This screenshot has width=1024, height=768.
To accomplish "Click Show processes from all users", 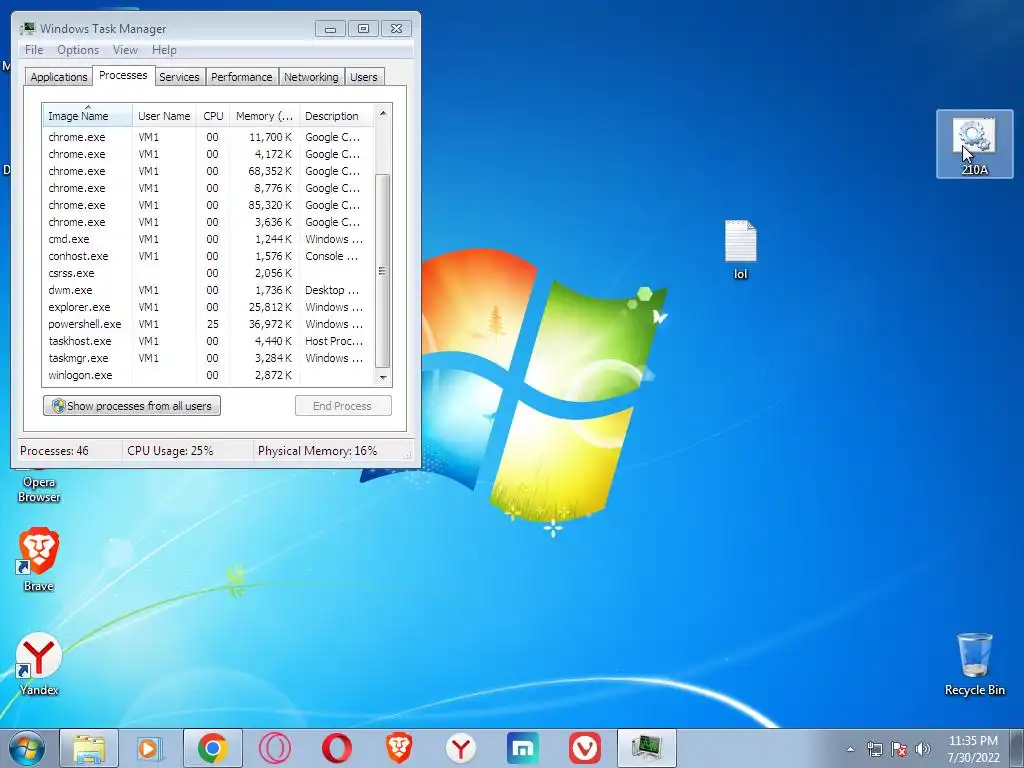I will 132,406.
